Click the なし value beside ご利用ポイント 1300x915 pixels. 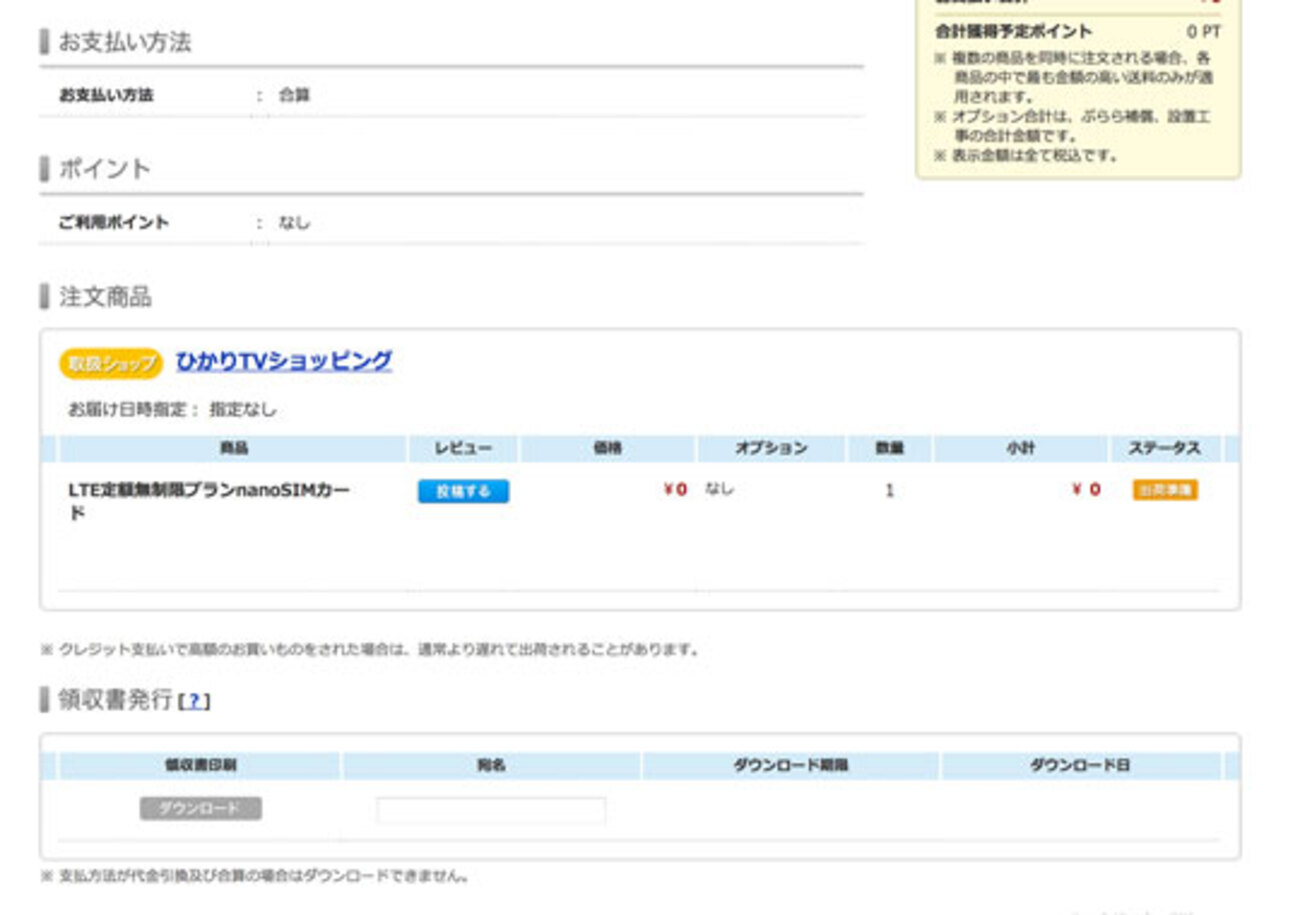pyautogui.click(x=294, y=223)
